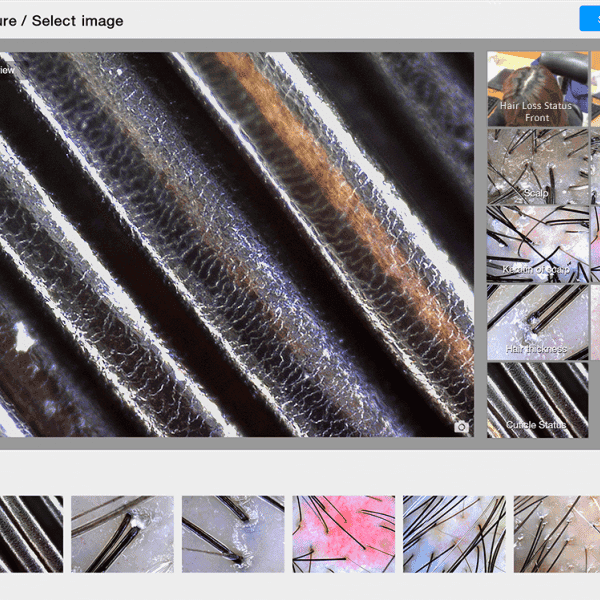Click the camera capture icon on preview

tap(461, 427)
